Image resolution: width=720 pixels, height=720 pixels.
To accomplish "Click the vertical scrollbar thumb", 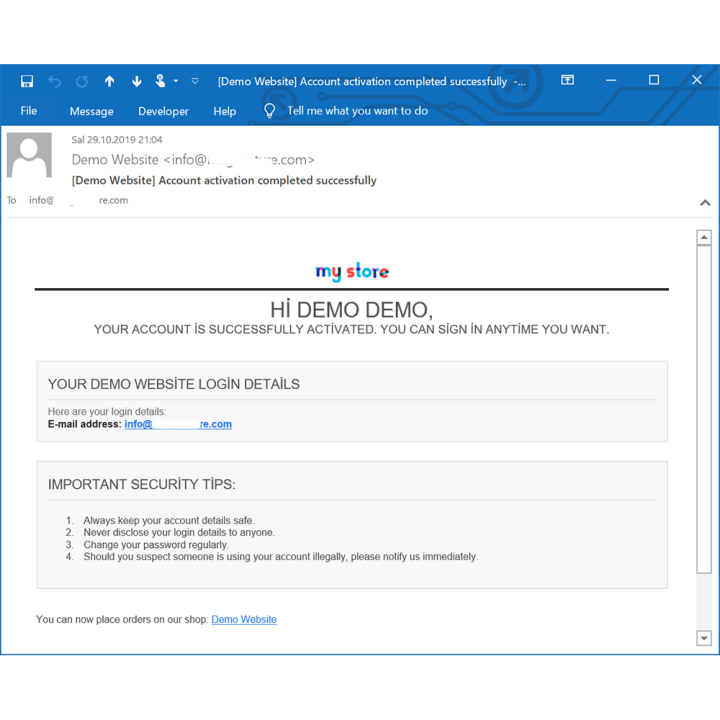I will click(703, 409).
